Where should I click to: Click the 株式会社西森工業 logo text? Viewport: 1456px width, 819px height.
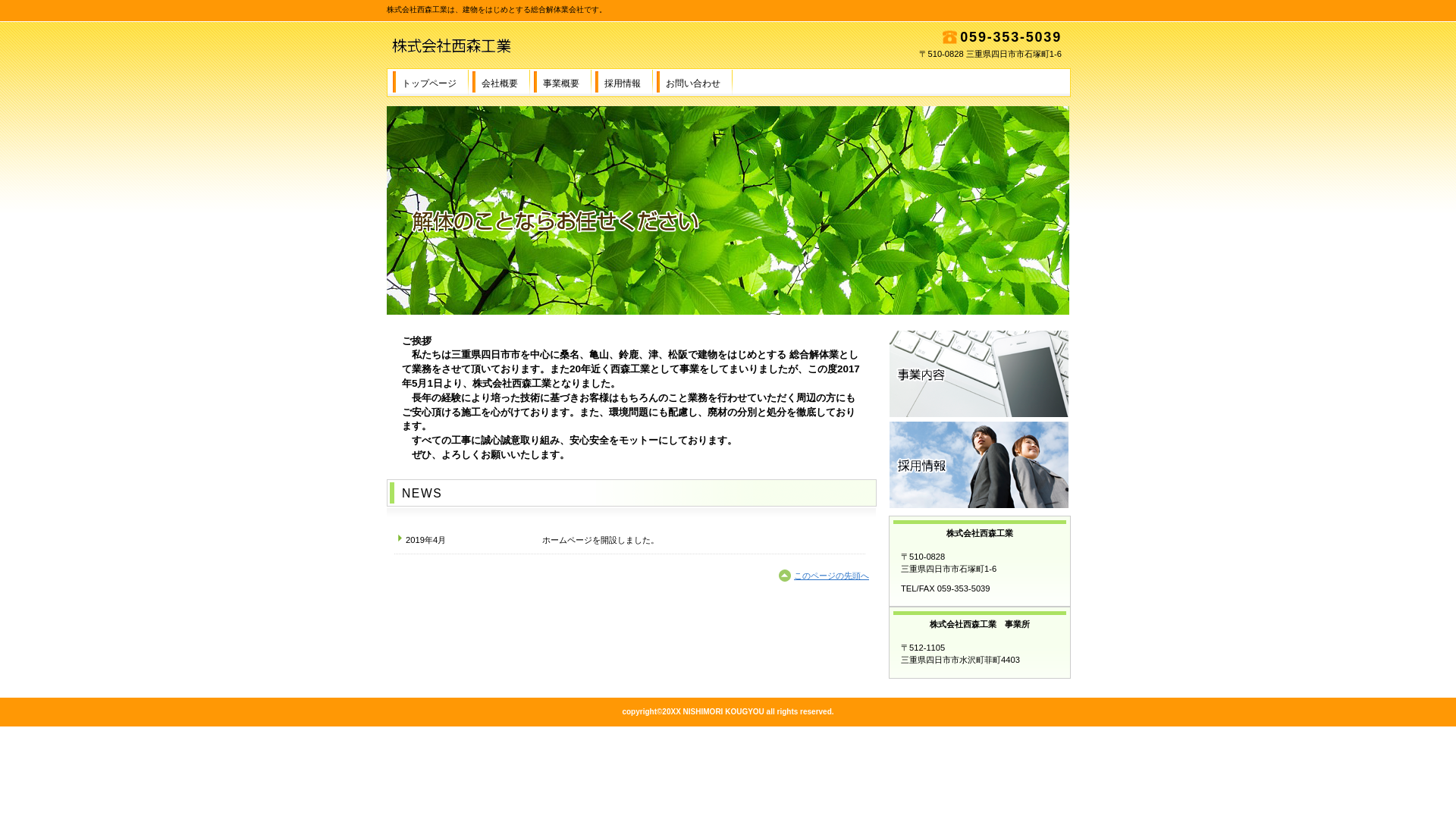coord(451,46)
